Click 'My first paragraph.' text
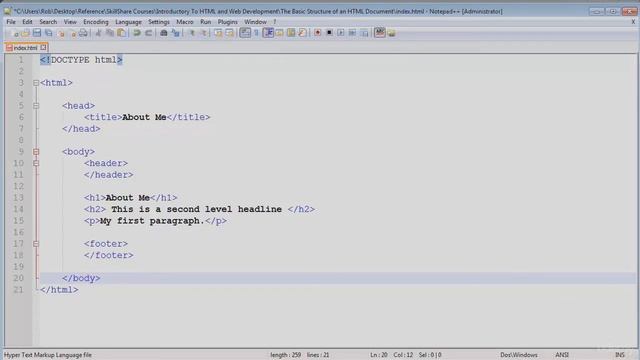 coord(152,221)
